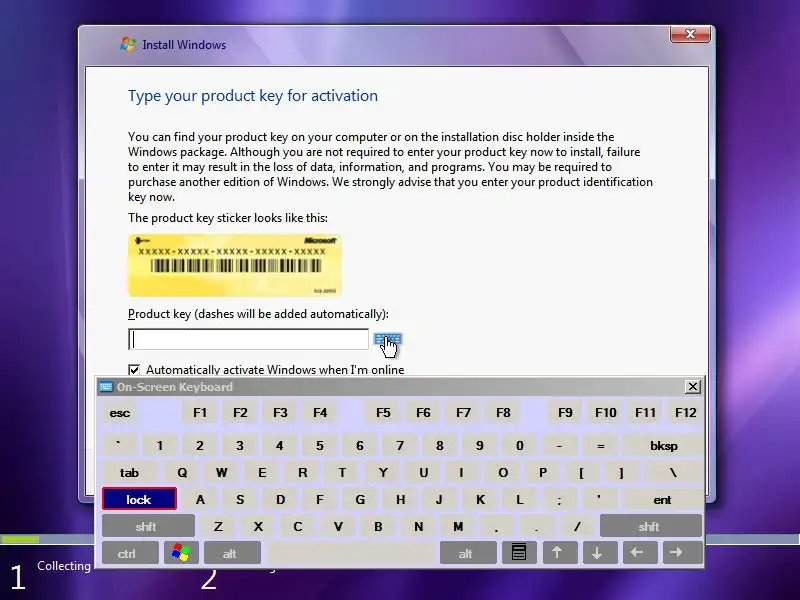Click the forward slash key
This screenshot has width=800, height=600.
click(x=577, y=526)
